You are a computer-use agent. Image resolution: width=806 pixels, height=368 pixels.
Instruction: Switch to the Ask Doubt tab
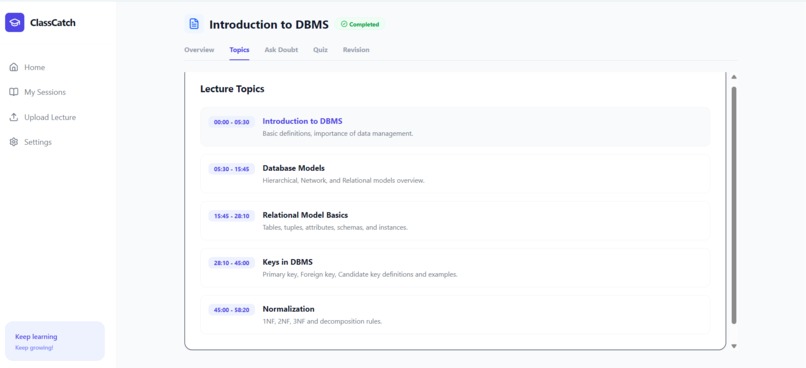281,50
